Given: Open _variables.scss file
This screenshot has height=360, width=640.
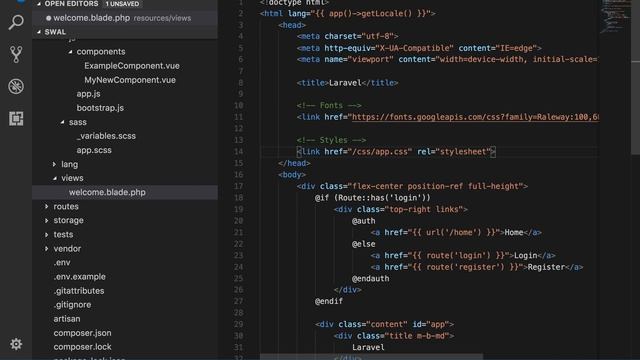Looking at the screenshot, I should (106, 136).
